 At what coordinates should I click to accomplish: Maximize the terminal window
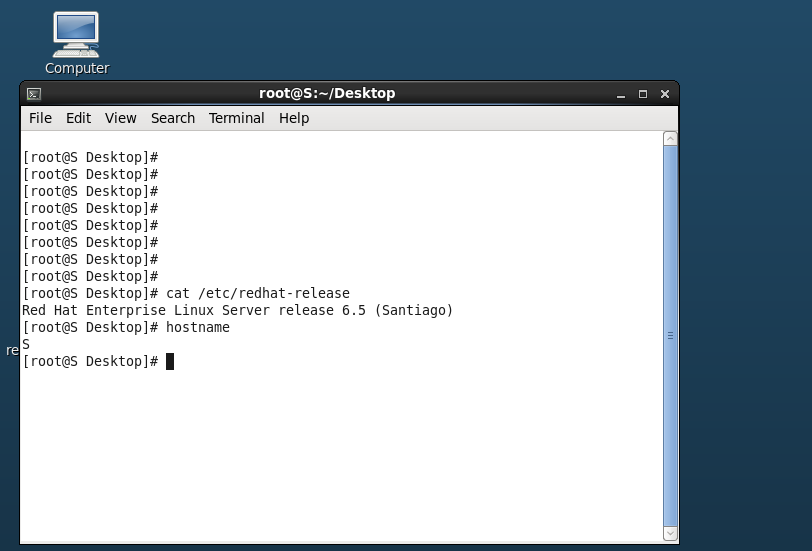pos(643,94)
